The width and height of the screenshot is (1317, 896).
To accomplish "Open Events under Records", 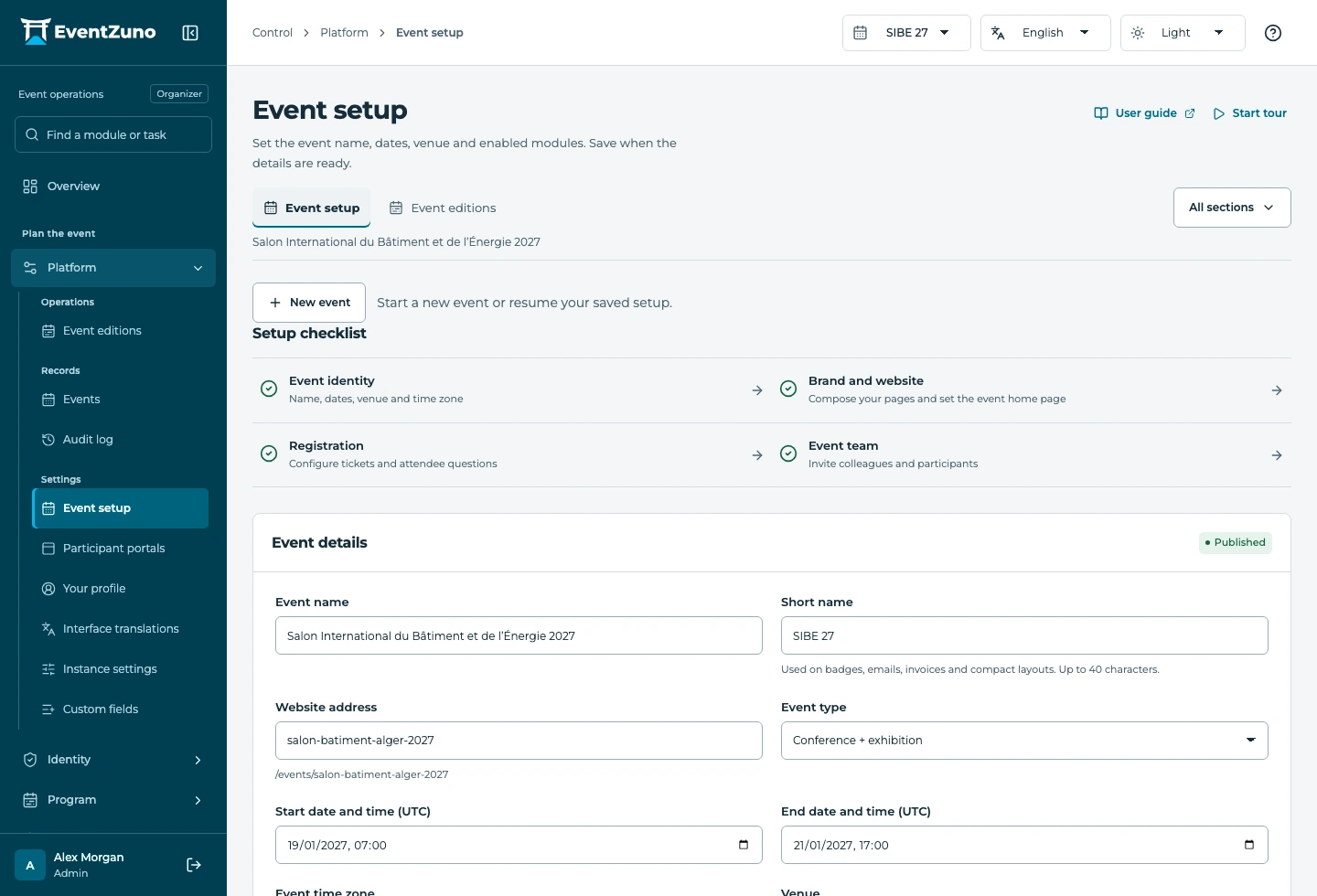I will [x=121, y=400].
